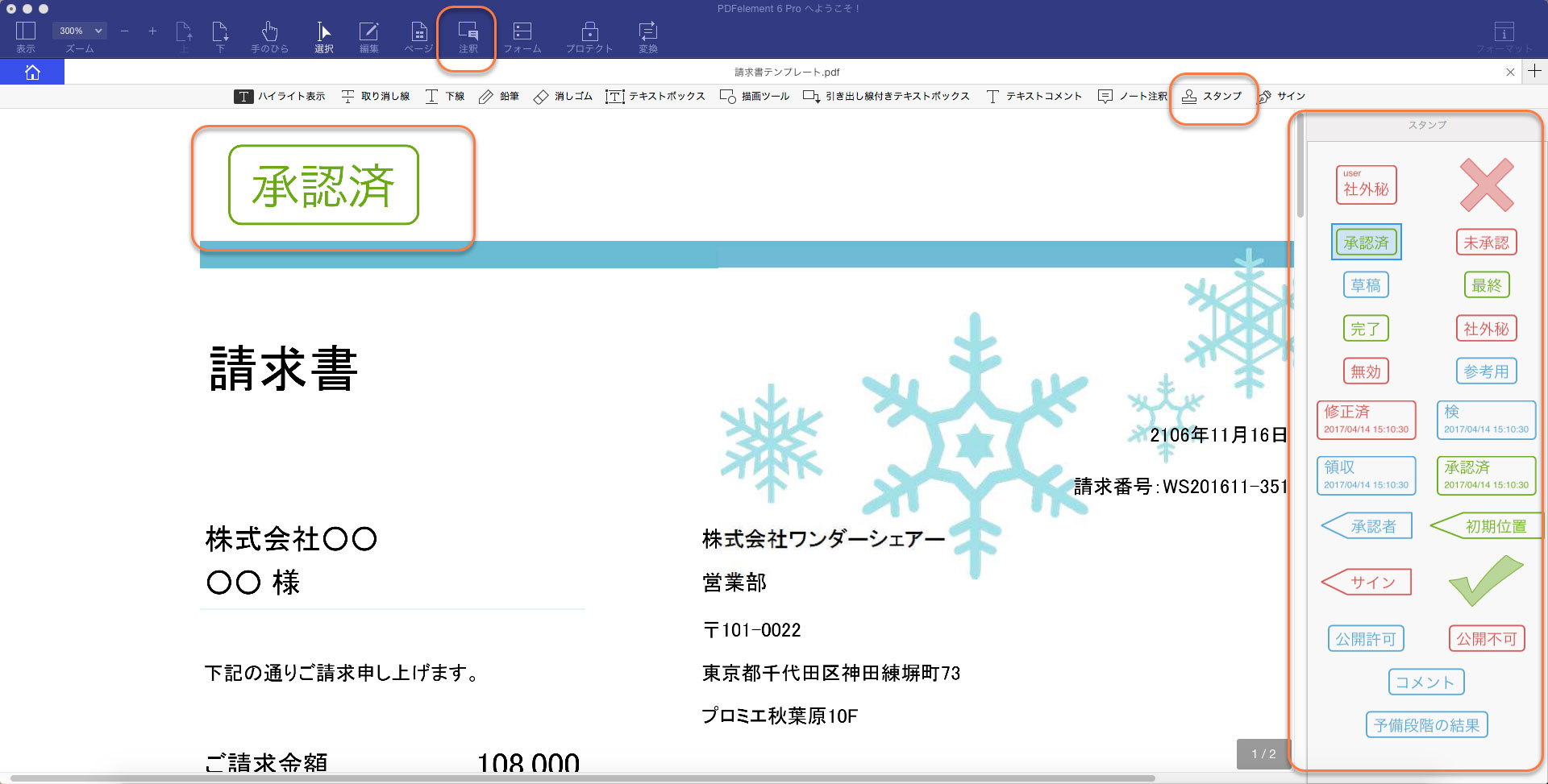Screen dimensions: 1548x784
Task: Select 引き出し線付きテキストボックス callout tool
Action: [887, 96]
